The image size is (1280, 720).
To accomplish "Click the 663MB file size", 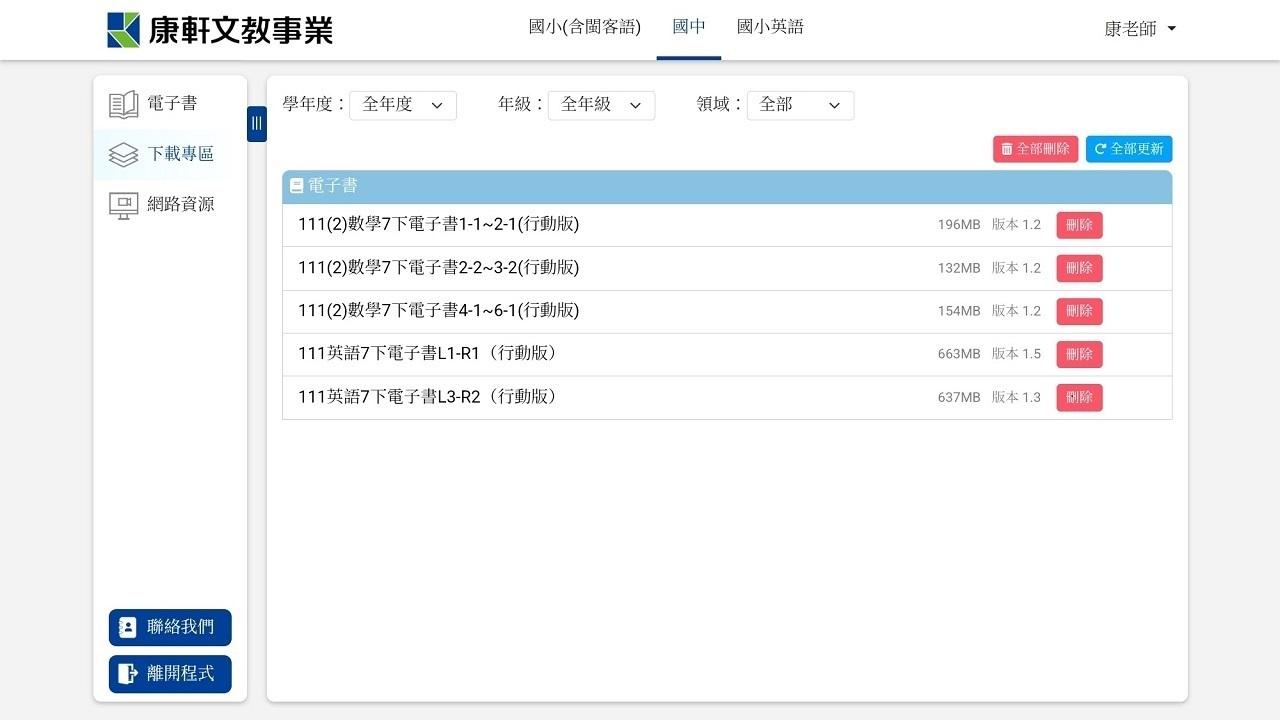I will 959,354.
